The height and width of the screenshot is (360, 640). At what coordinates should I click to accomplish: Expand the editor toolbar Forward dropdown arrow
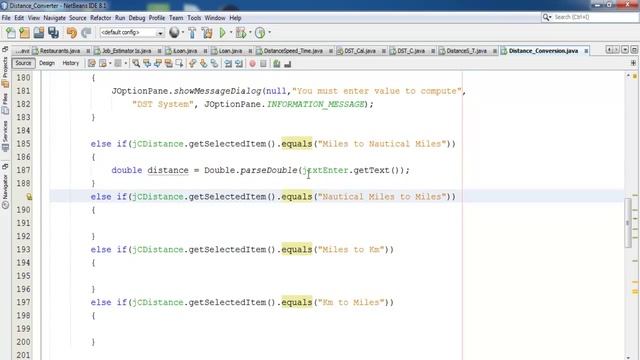pos(126,63)
